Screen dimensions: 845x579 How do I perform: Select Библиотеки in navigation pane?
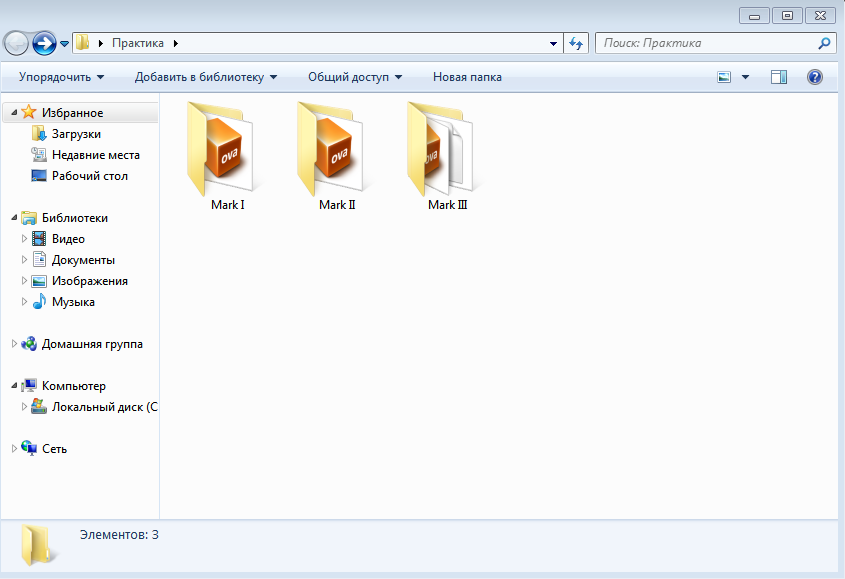75,218
